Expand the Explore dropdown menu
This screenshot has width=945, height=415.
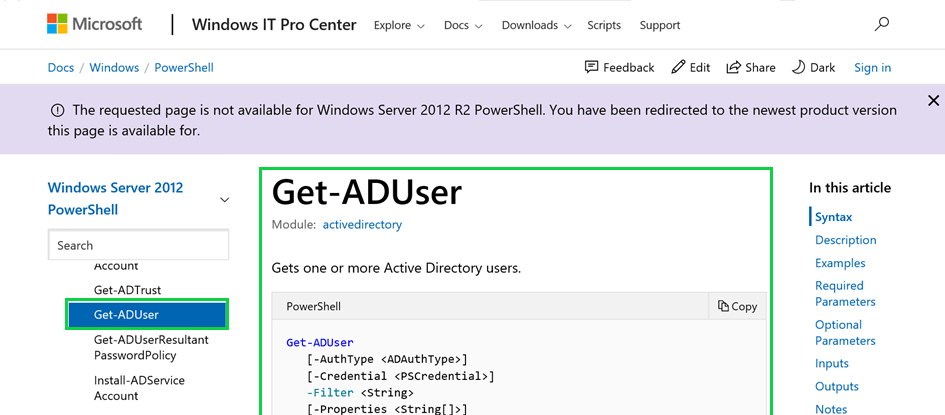click(399, 25)
